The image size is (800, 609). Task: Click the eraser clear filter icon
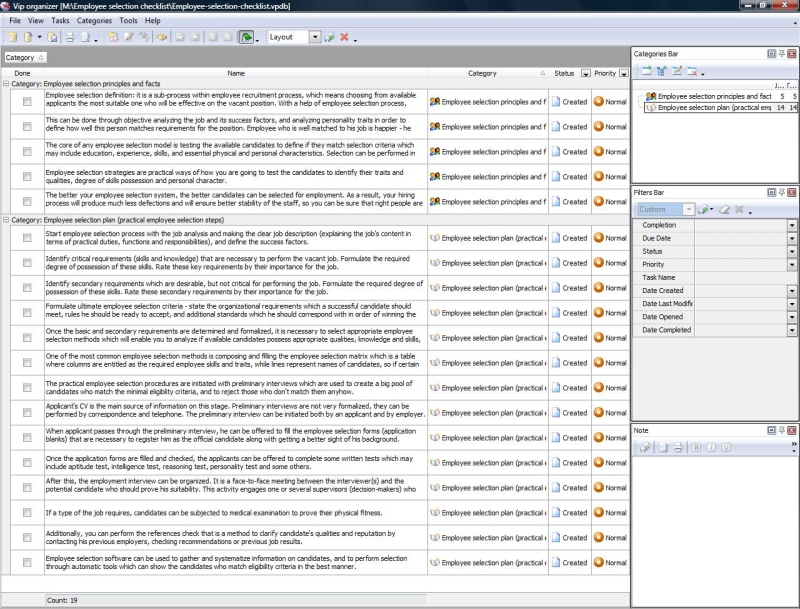[x=723, y=210]
